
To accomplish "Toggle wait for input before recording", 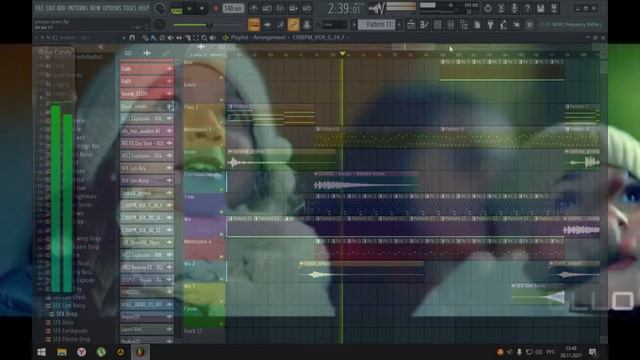I will [x=267, y=8].
